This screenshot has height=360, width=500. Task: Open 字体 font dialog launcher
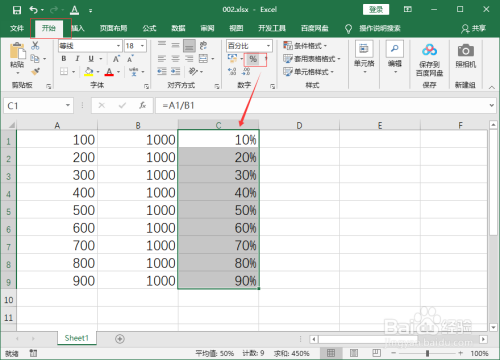146,86
